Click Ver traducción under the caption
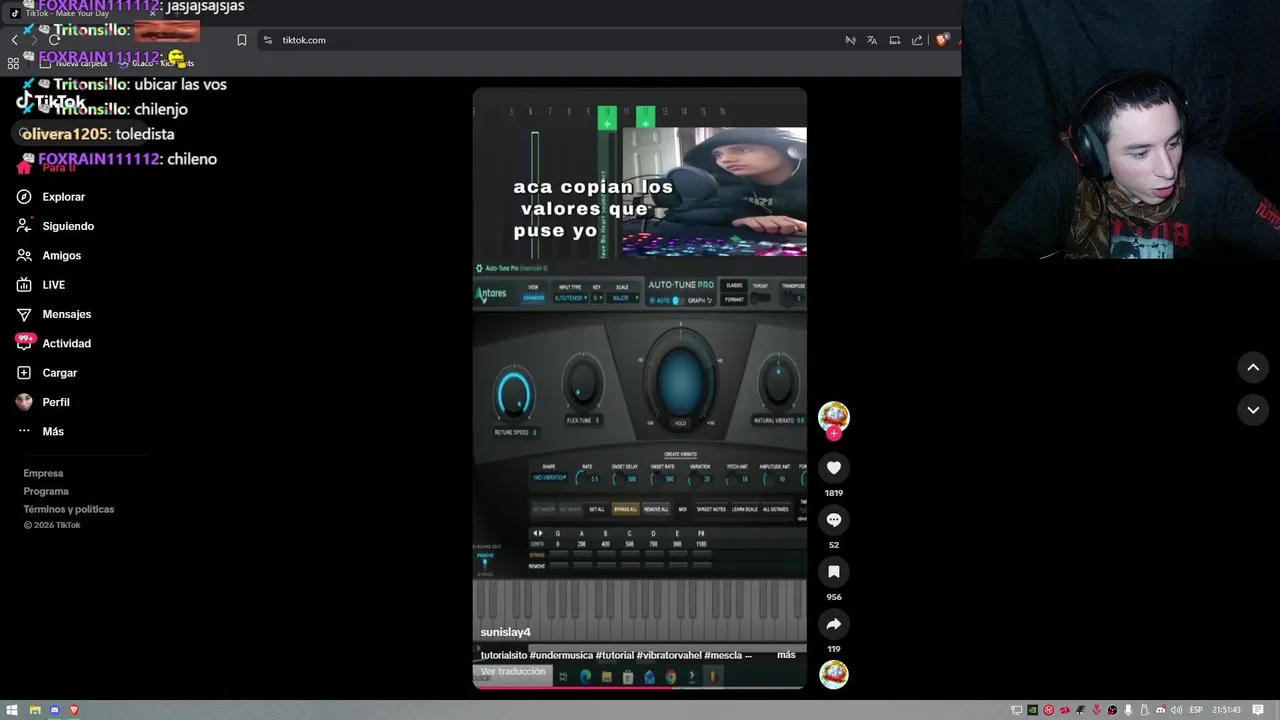 (x=513, y=671)
